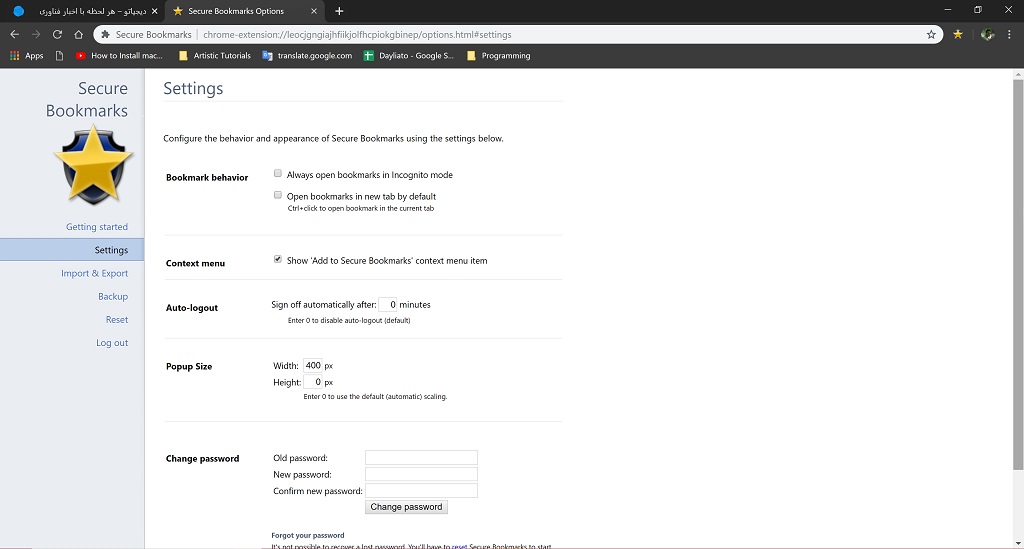Click the browser forward arrow
Image resolution: width=1024 pixels, height=549 pixels.
click(36, 35)
